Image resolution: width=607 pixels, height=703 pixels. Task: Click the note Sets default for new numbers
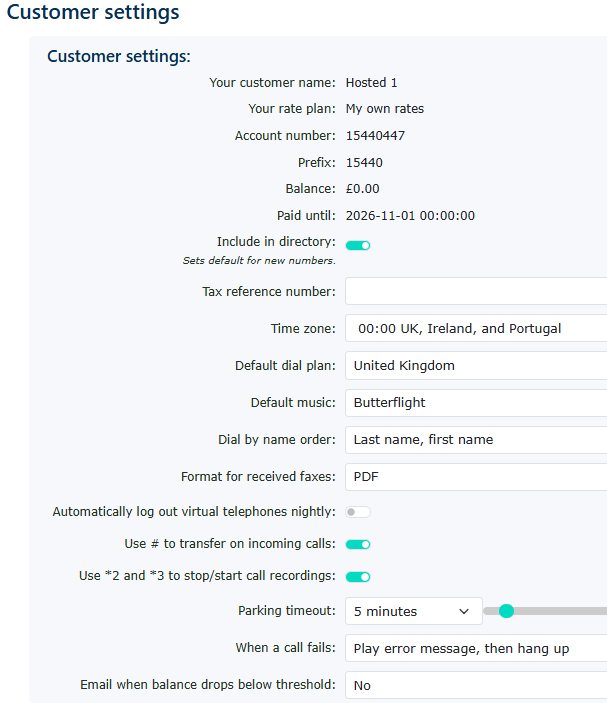[x=259, y=260]
